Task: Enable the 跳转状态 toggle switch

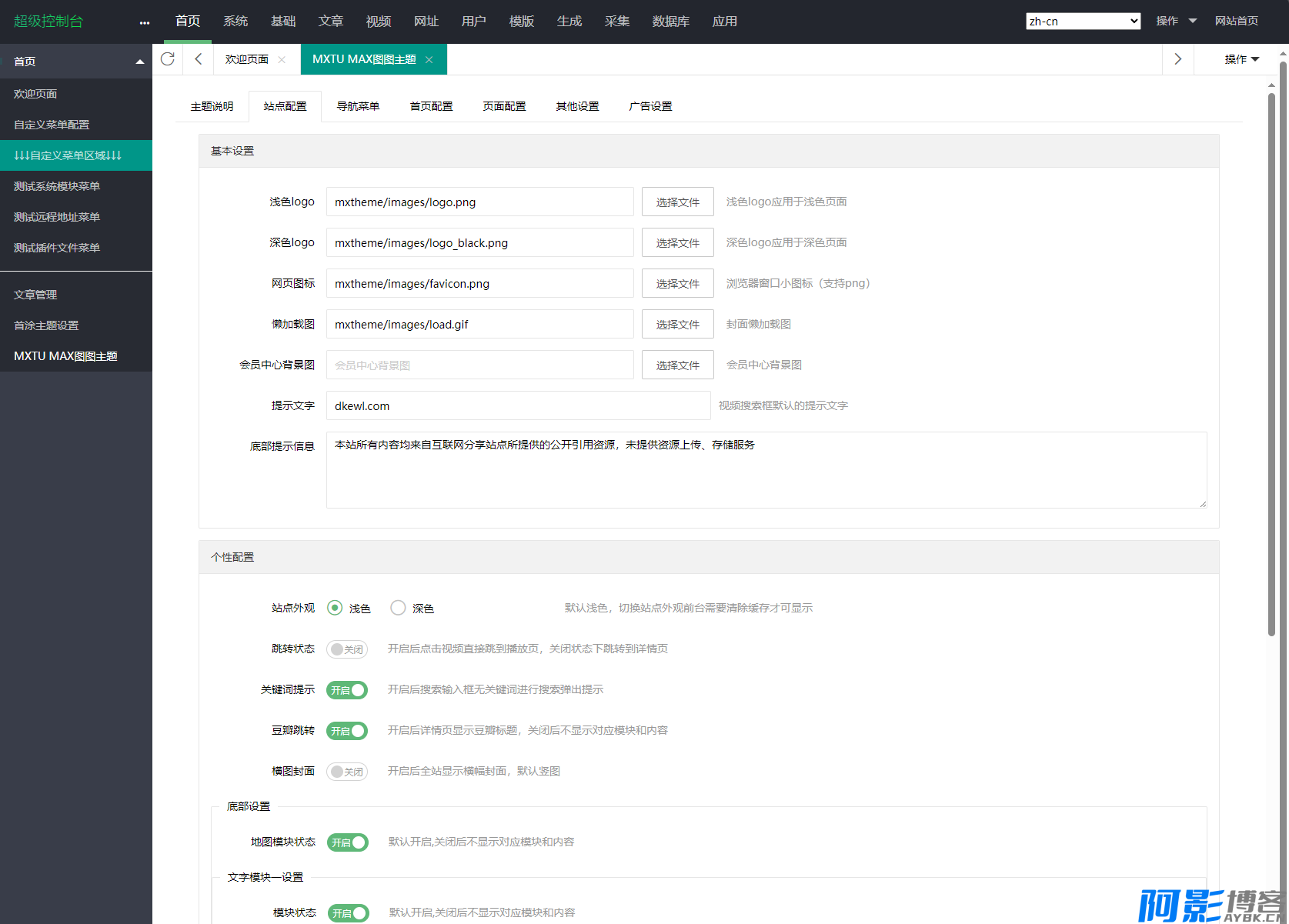Action: coord(347,649)
